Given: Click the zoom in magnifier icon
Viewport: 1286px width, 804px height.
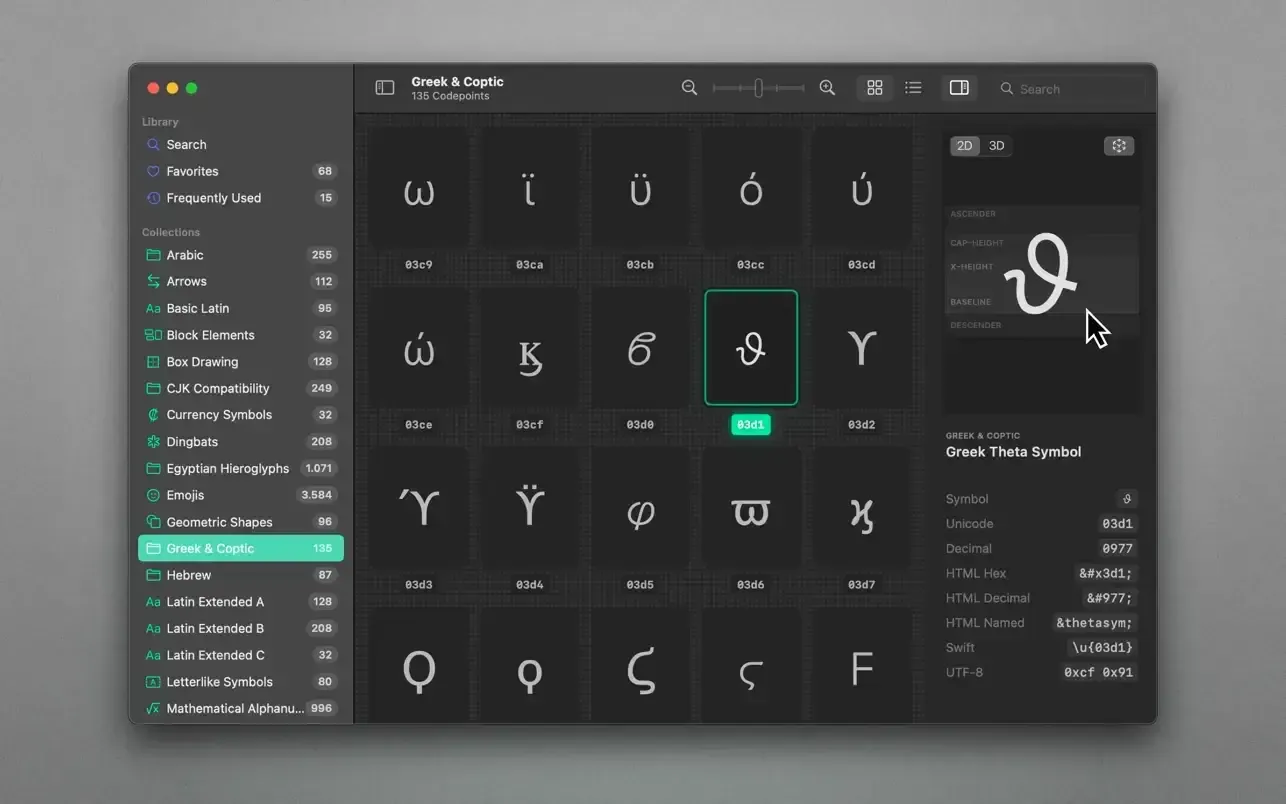Looking at the screenshot, I should 827,88.
